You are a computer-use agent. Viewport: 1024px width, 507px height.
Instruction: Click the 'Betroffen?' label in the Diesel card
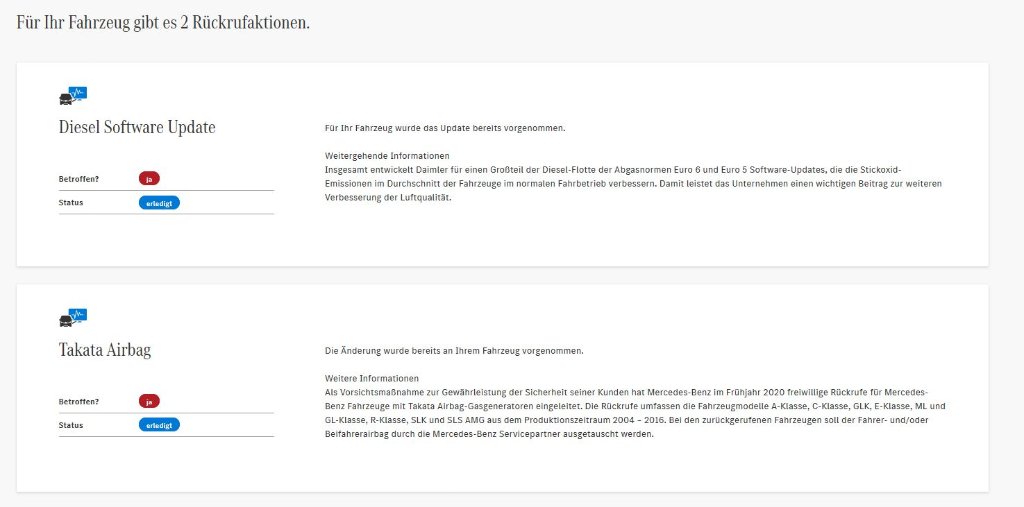click(79, 179)
